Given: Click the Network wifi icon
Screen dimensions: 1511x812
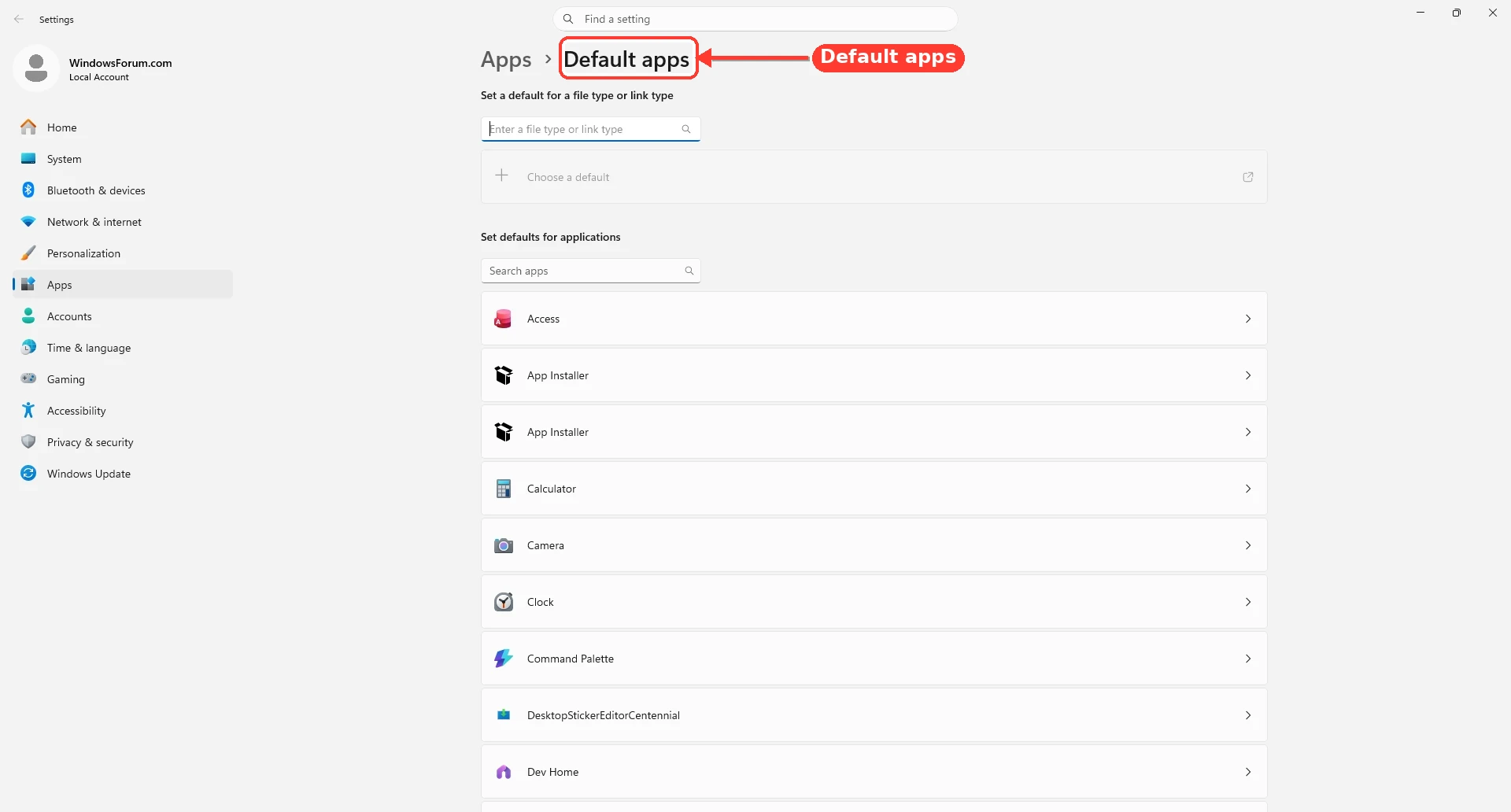Looking at the screenshot, I should (x=28, y=222).
